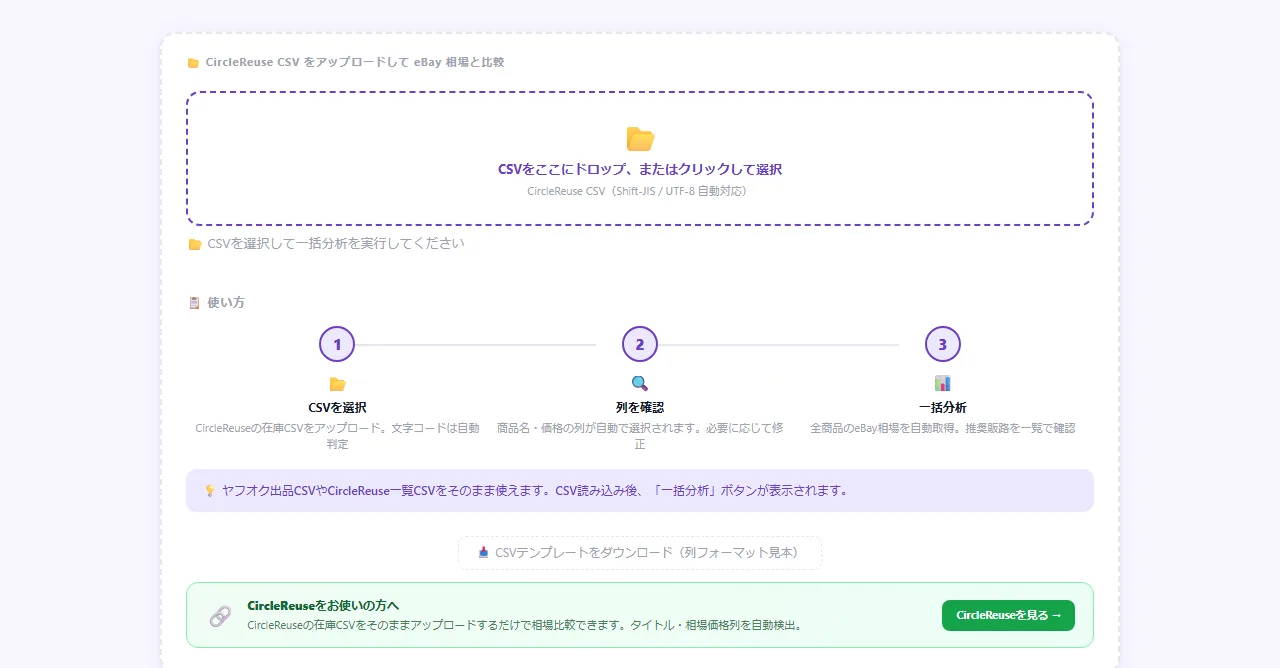Click the folder icon beside the CircleReuse CSV upload heading
Image resolution: width=1280 pixels, height=668 pixels.
[193, 63]
